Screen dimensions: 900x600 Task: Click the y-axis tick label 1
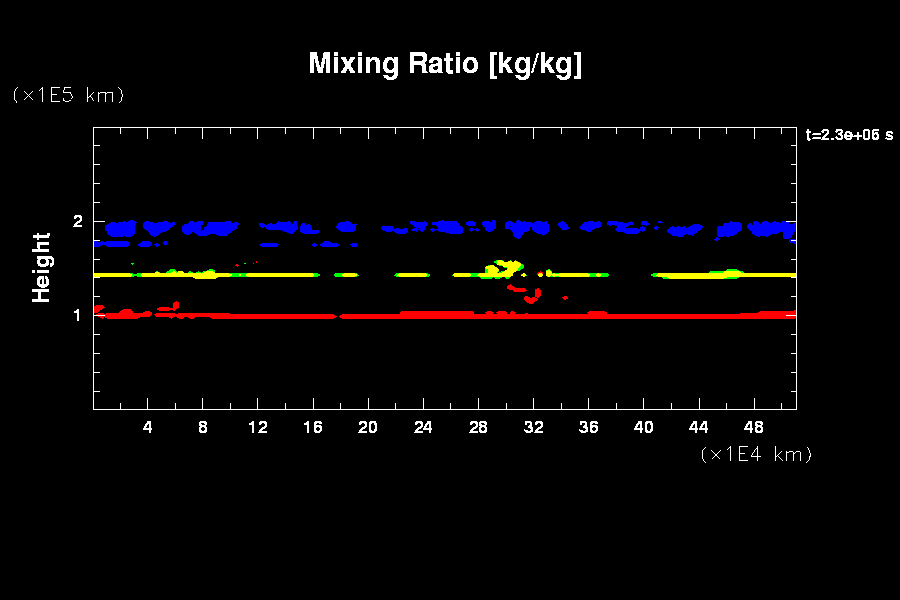click(76, 315)
